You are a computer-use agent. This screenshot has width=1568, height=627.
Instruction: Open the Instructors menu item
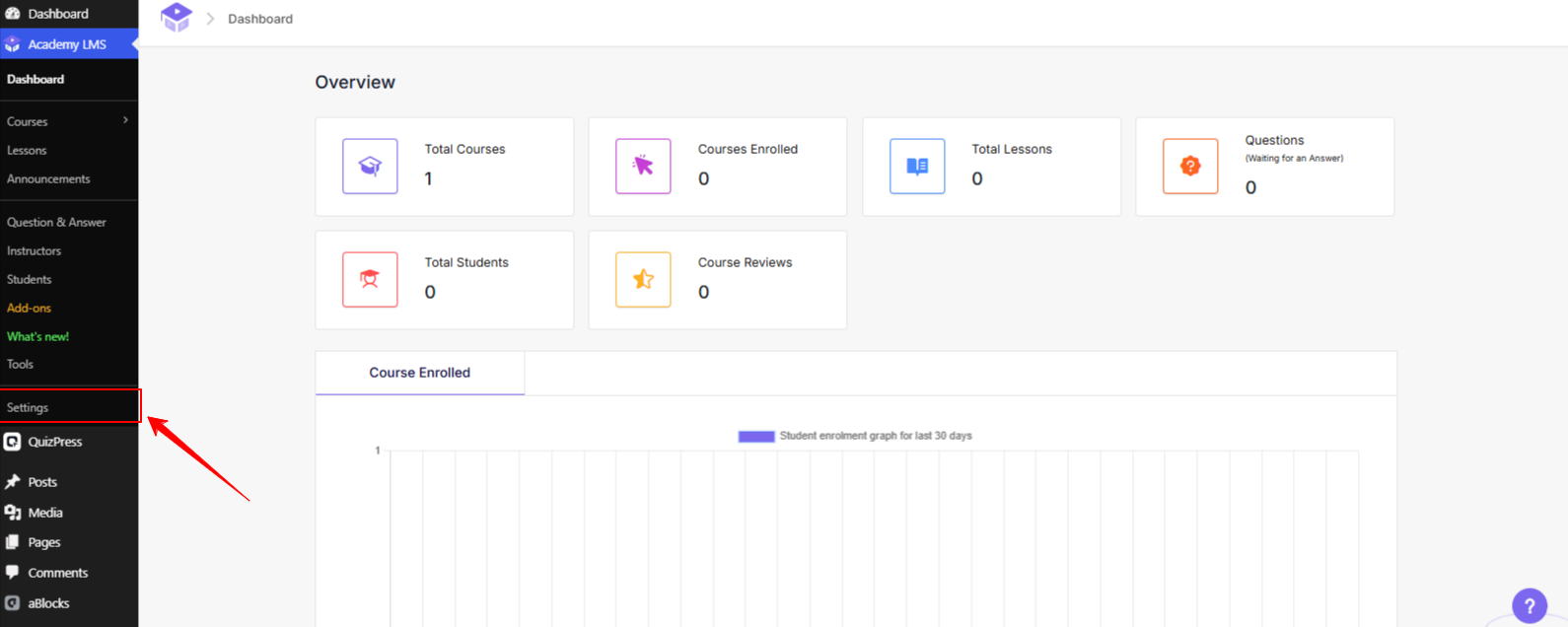(x=34, y=251)
